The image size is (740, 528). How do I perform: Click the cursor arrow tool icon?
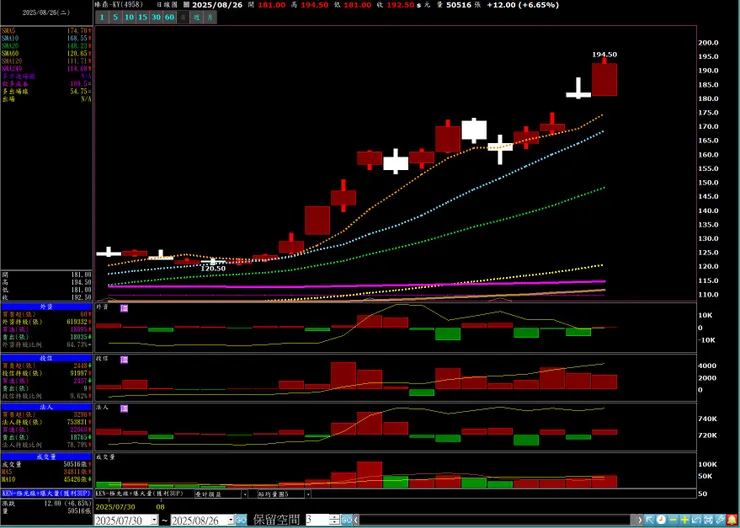(649, 520)
